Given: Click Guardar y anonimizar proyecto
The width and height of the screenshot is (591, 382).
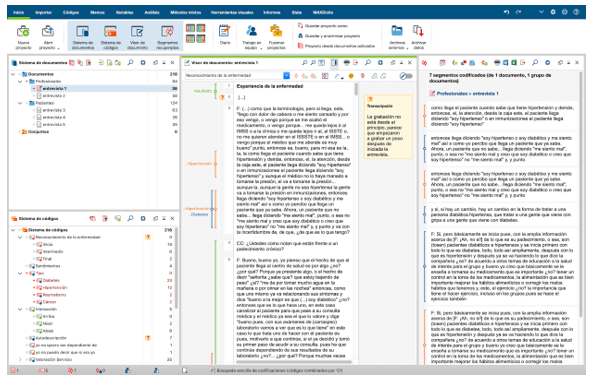Looking at the screenshot, I should click(329, 36).
